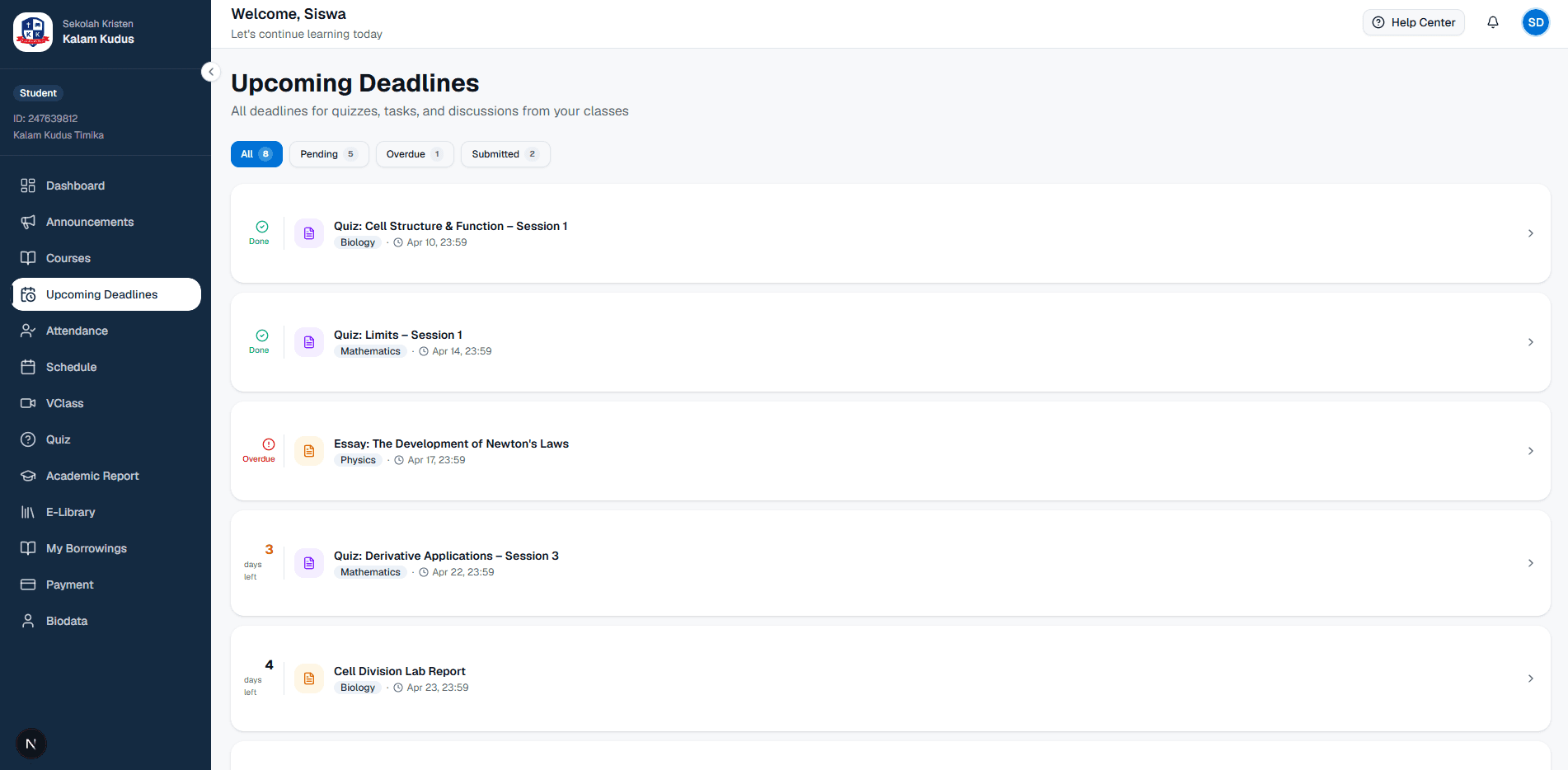Viewport: 1568px width, 770px height.
Task: Filter deadlines by Pending
Action: pos(329,154)
